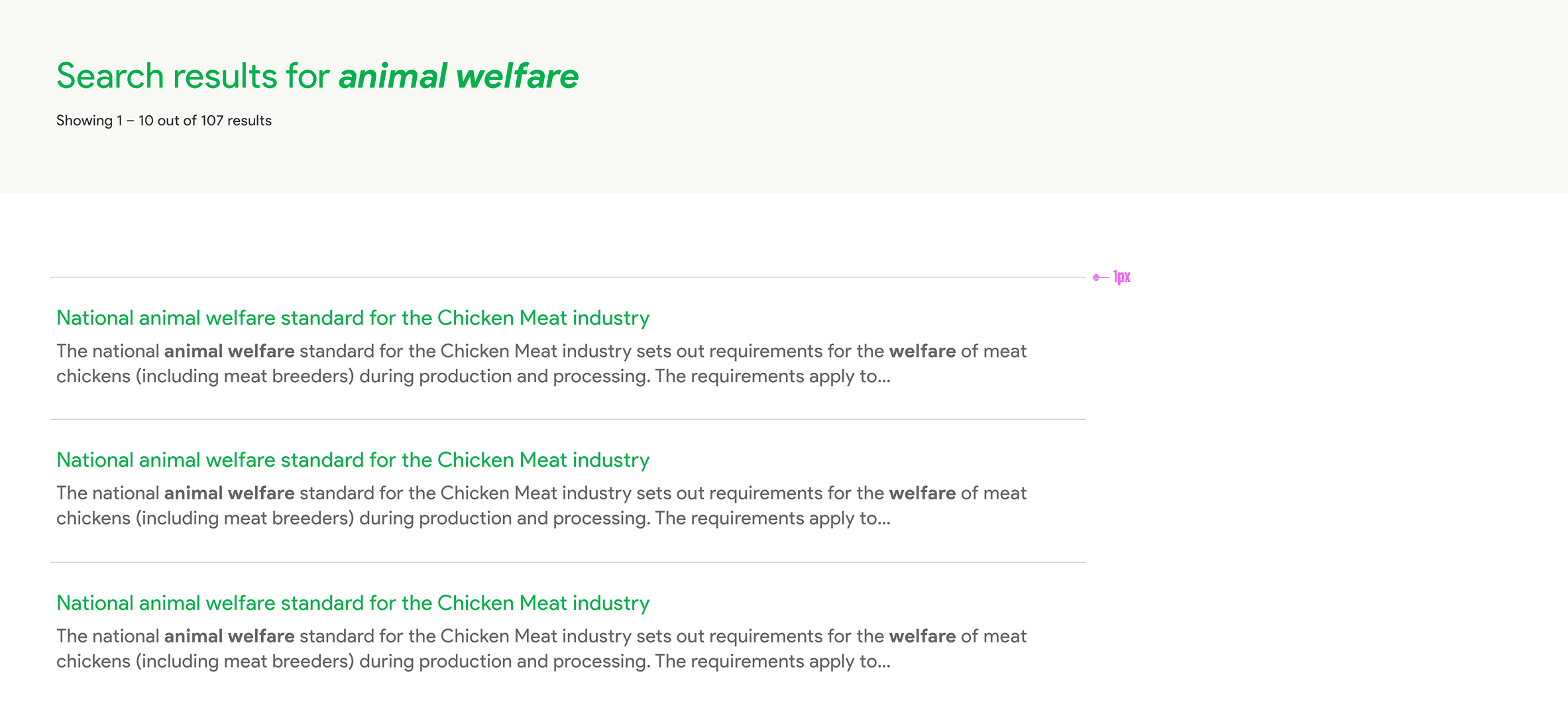Image resolution: width=1568 pixels, height=704 pixels.
Task: Click bold "animal welfare" in second result snippet
Action: click(229, 493)
